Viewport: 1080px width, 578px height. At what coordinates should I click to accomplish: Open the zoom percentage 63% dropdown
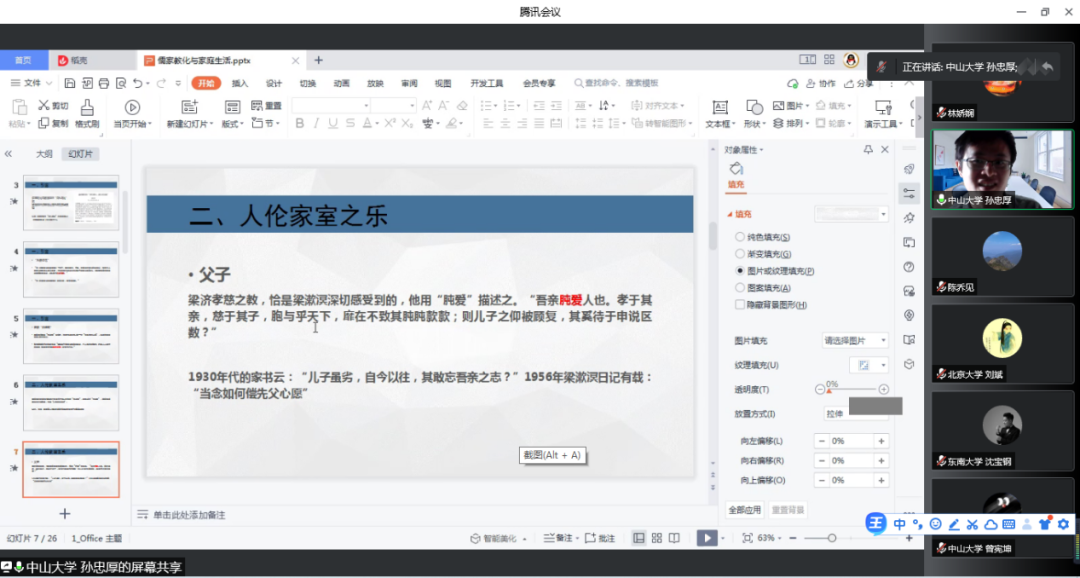pyautogui.click(x=770, y=538)
